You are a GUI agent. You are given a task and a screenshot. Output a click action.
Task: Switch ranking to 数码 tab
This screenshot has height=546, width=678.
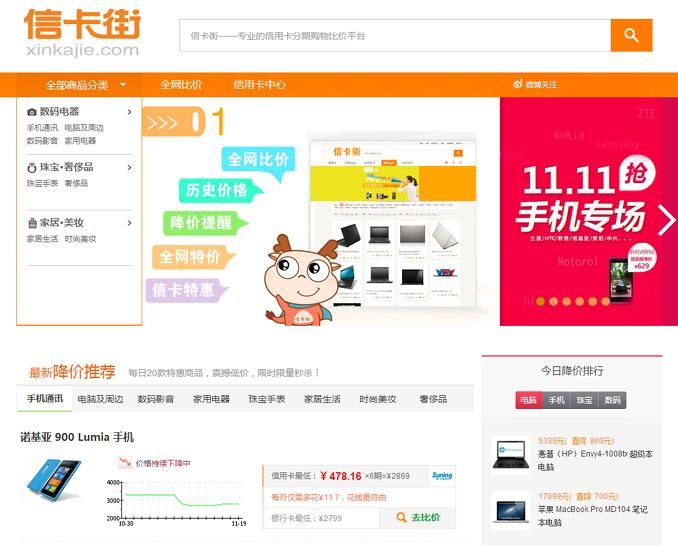pos(612,400)
